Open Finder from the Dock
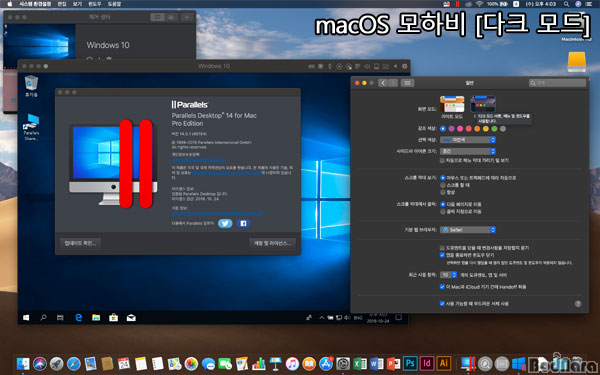This screenshot has height=375, width=600. [23, 364]
